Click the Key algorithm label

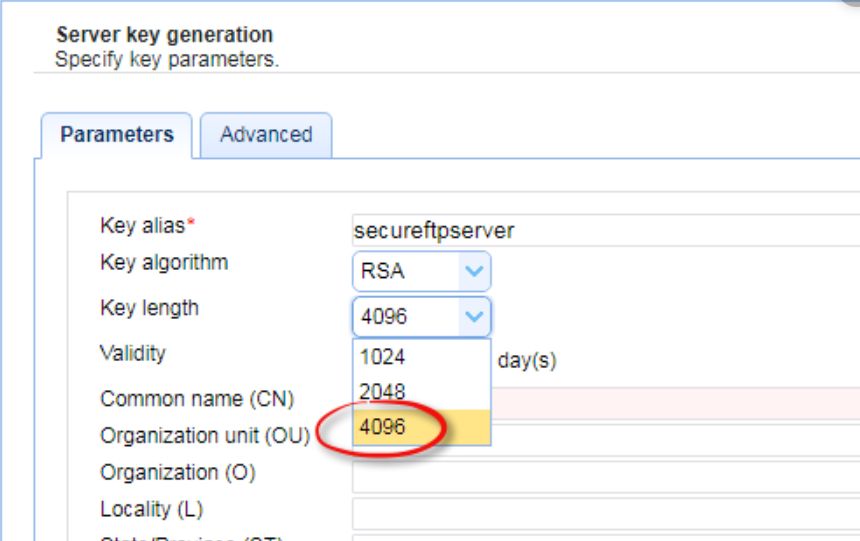[x=163, y=262]
